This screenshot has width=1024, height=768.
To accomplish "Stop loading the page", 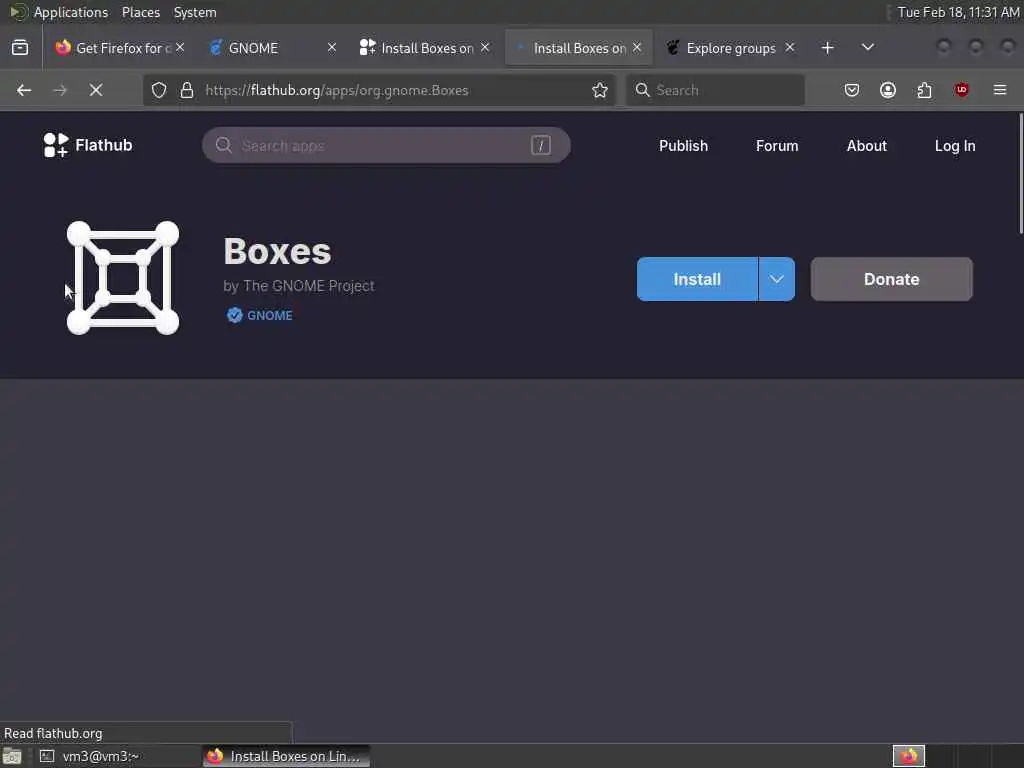I will [96, 90].
